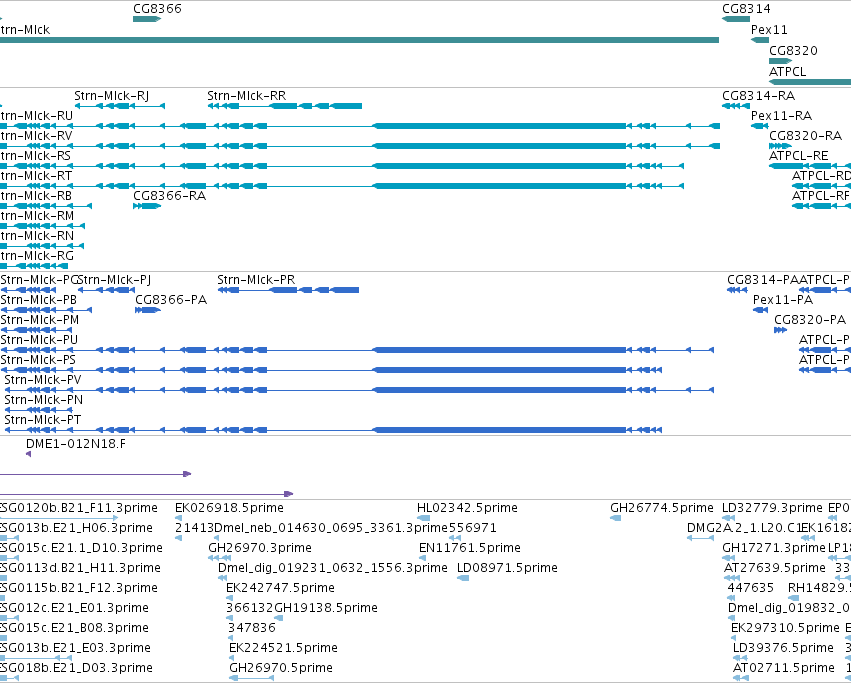851x683 pixels.
Task: Open the Strn-Mlck-PS protein label
Action: [x=38, y=360]
